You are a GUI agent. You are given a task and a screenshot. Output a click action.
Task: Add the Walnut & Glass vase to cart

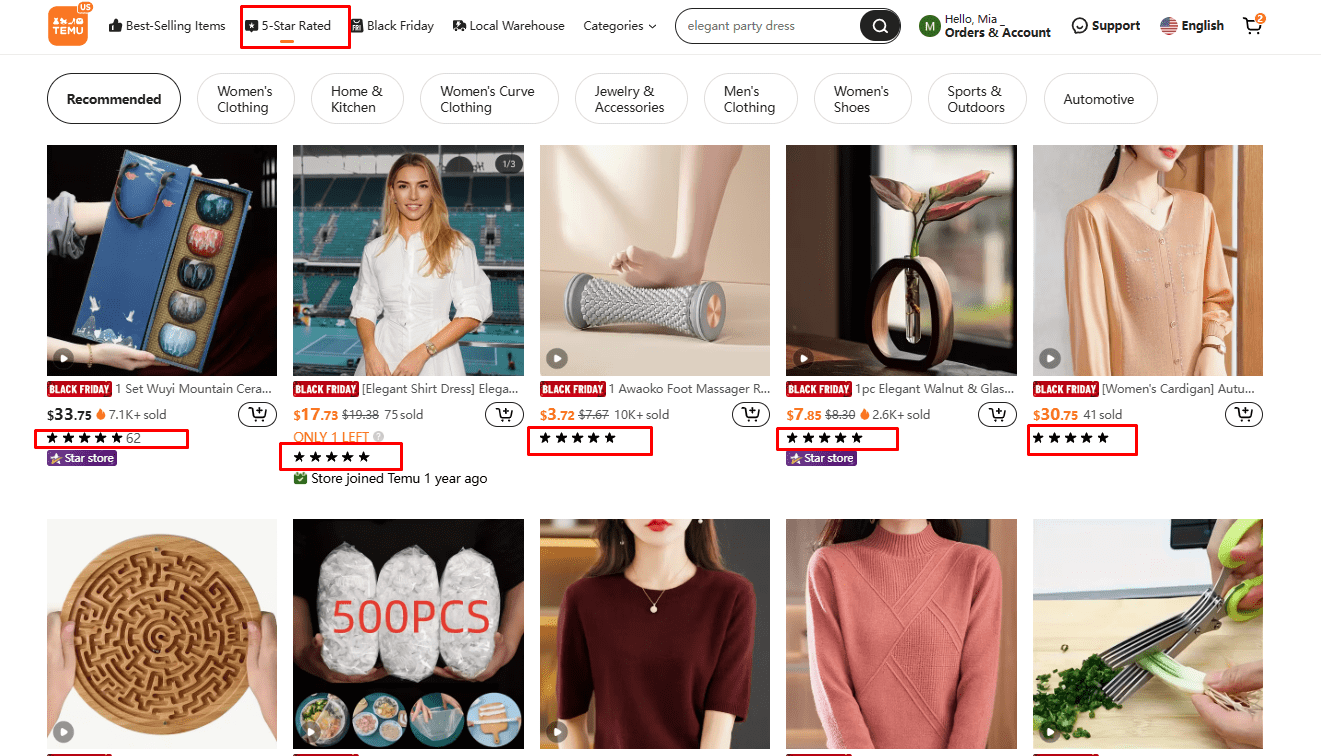click(997, 414)
